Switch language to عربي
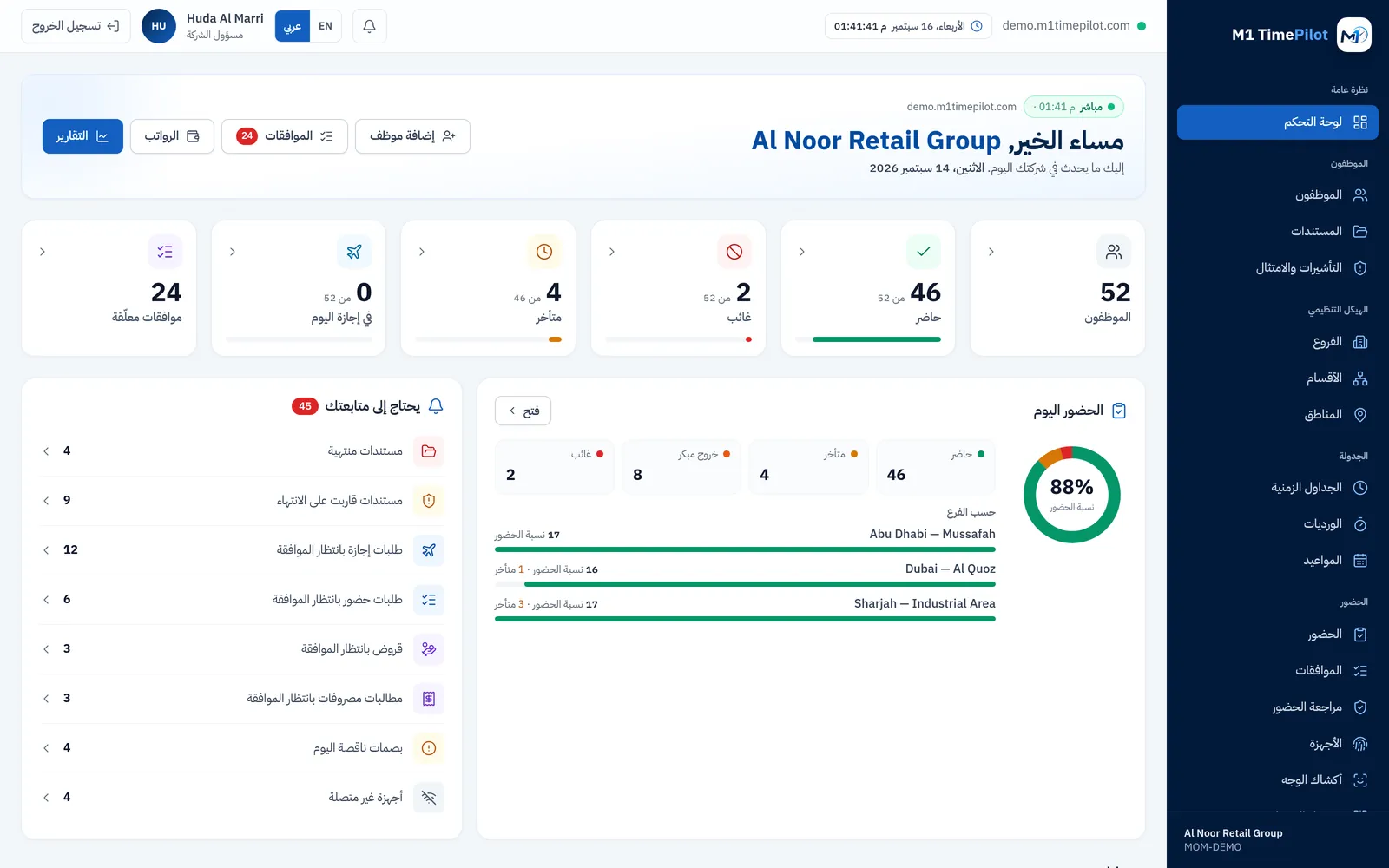The width and height of the screenshot is (1389, 868). click(293, 26)
